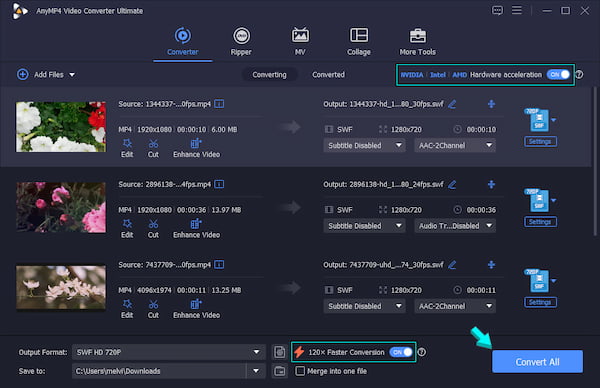Image resolution: width=600 pixels, height=388 pixels.
Task: Open Settings for the 7437709 output
Action: pos(540,302)
